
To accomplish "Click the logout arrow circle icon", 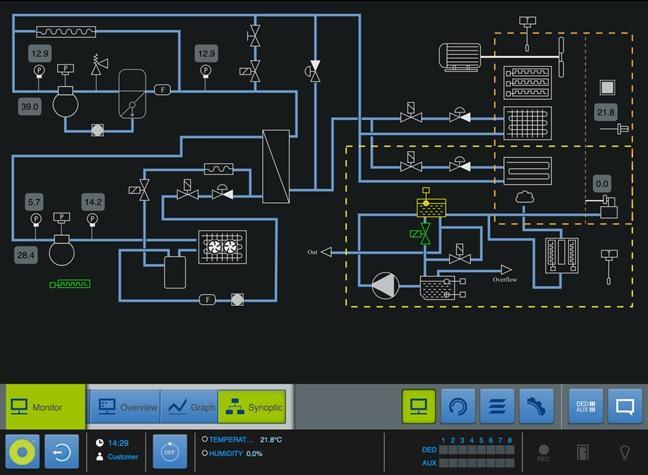I will 61,451.
